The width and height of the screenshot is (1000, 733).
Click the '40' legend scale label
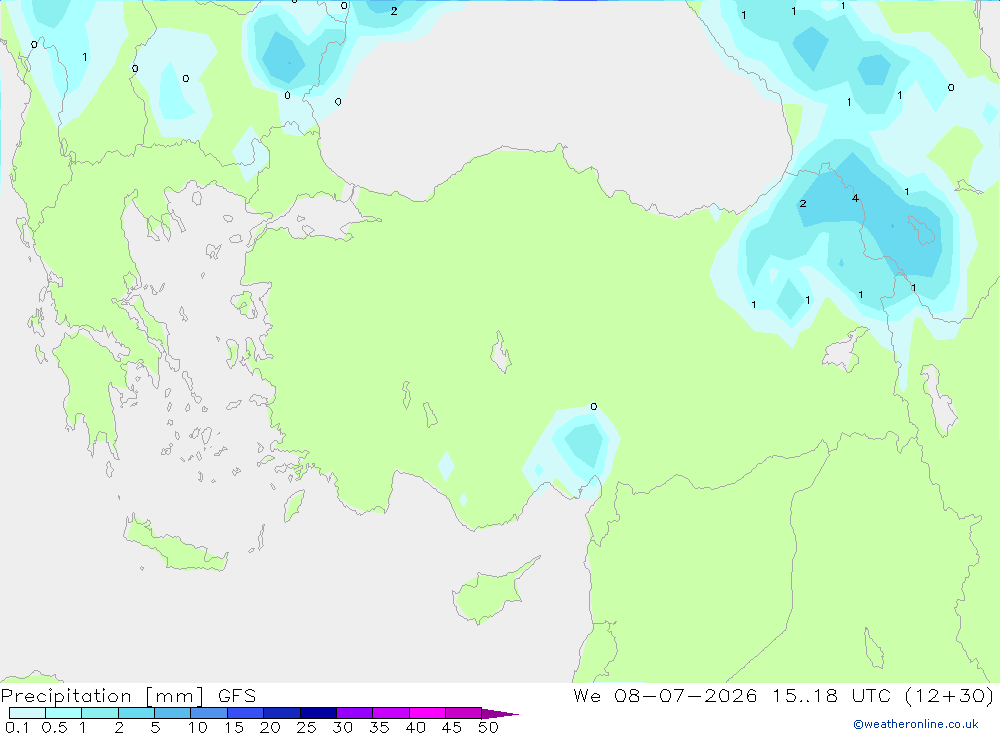click(416, 727)
